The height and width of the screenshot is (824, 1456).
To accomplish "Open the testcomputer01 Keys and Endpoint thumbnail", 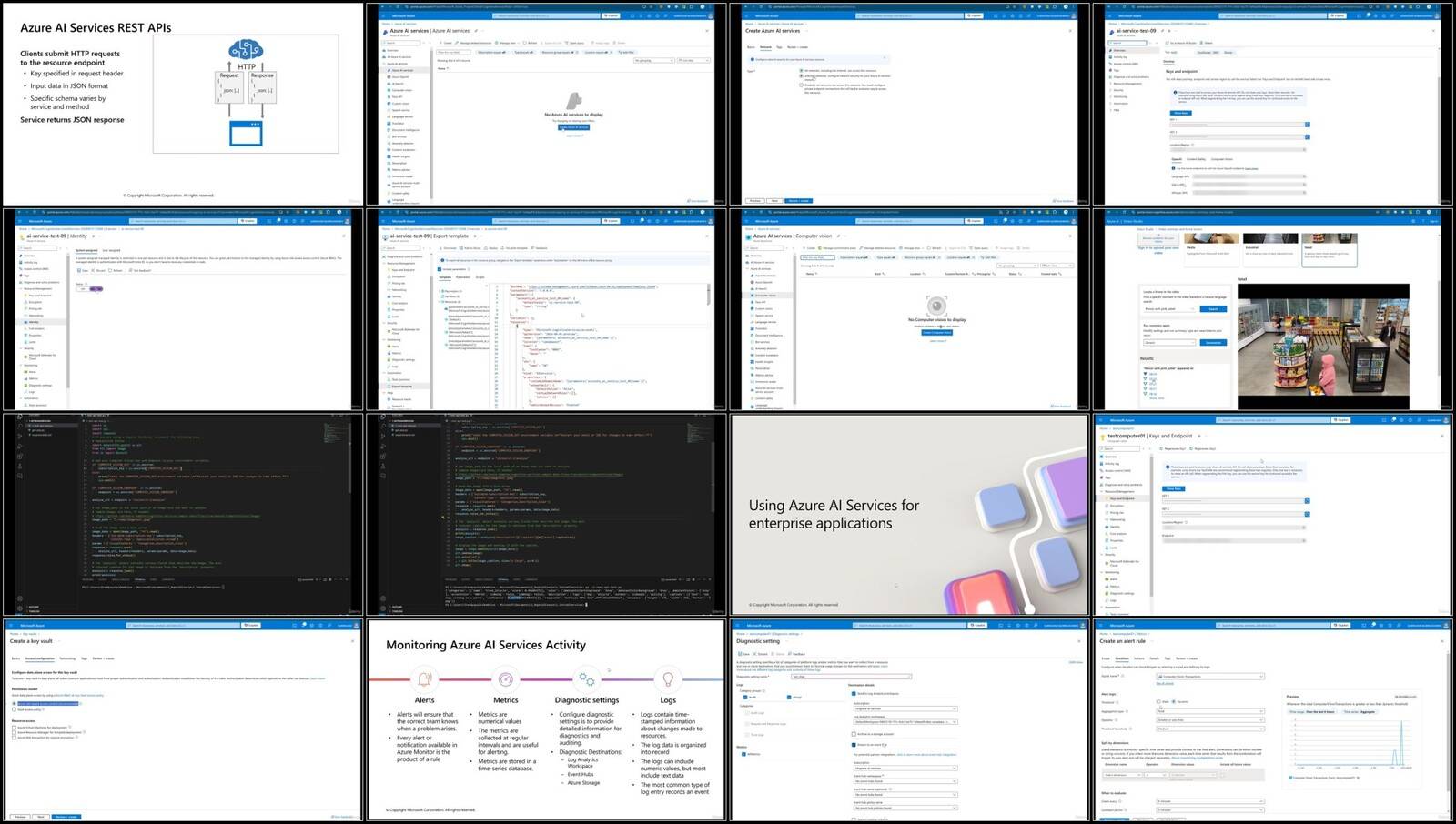I will (1274, 515).
